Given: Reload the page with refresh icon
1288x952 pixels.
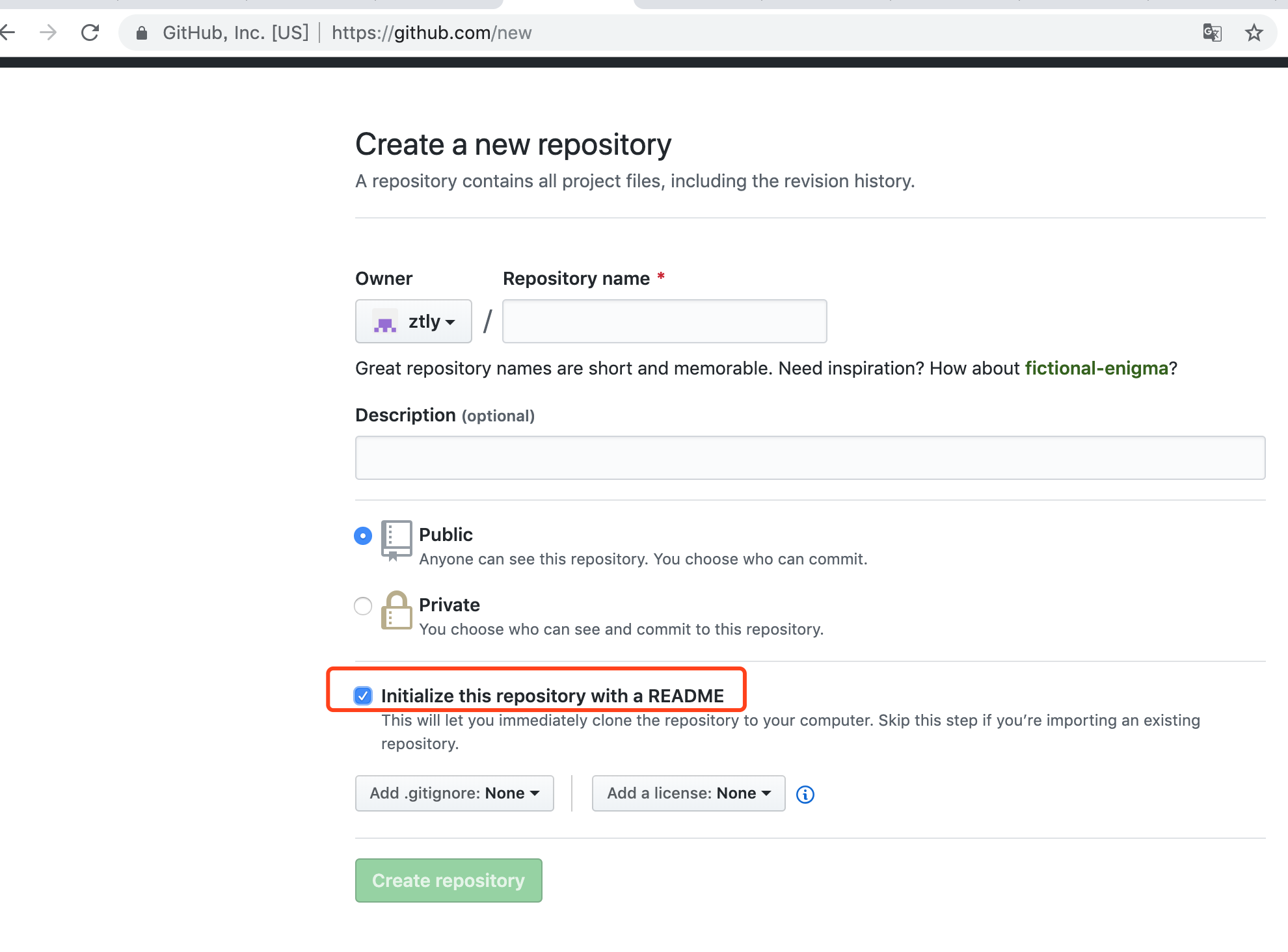Looking at the screenshot, I should click(90, 33).
